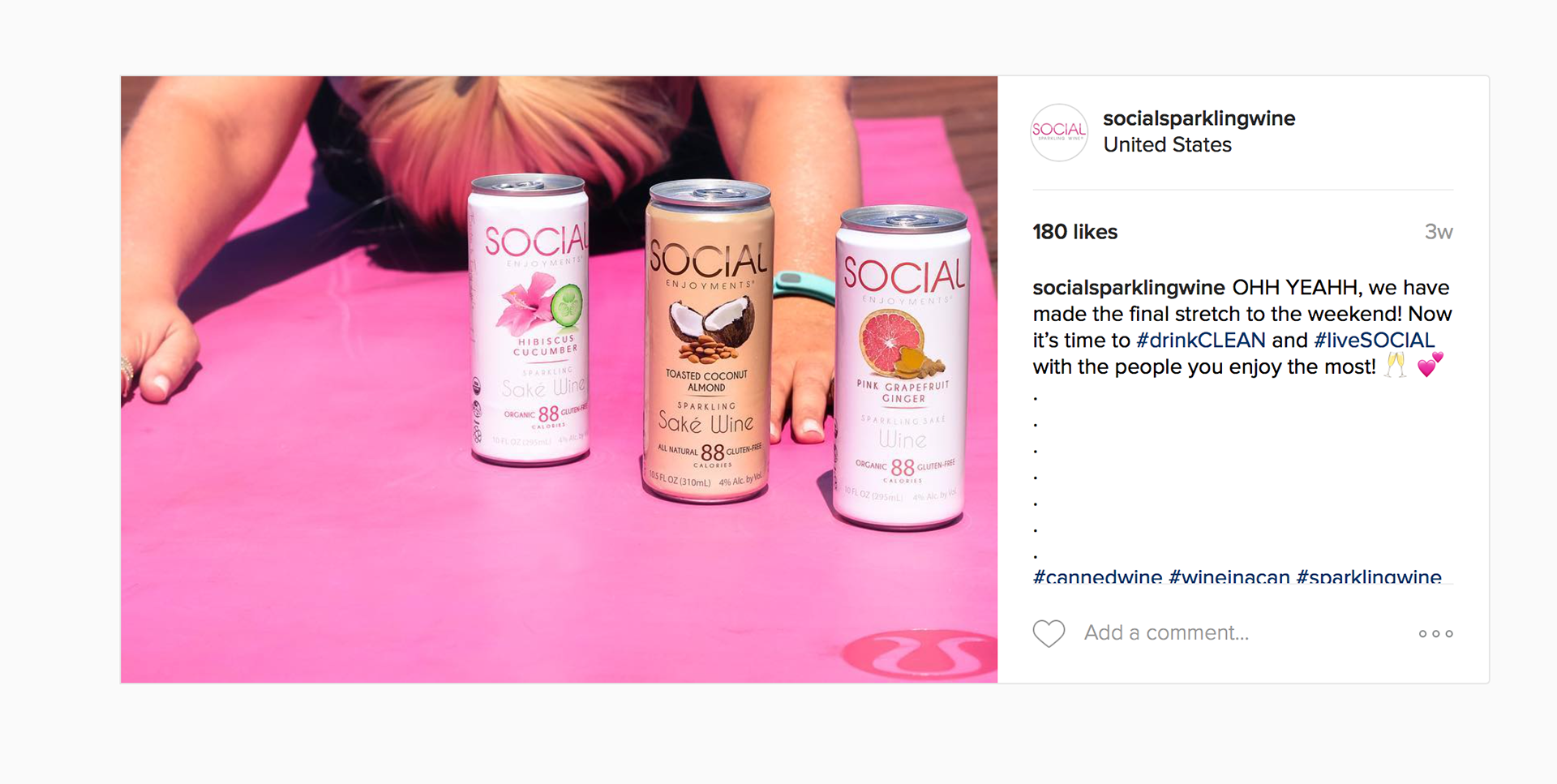The image size is (1557, 784).
Task: Click the United States location link
Action: (x=1167, y=144)
